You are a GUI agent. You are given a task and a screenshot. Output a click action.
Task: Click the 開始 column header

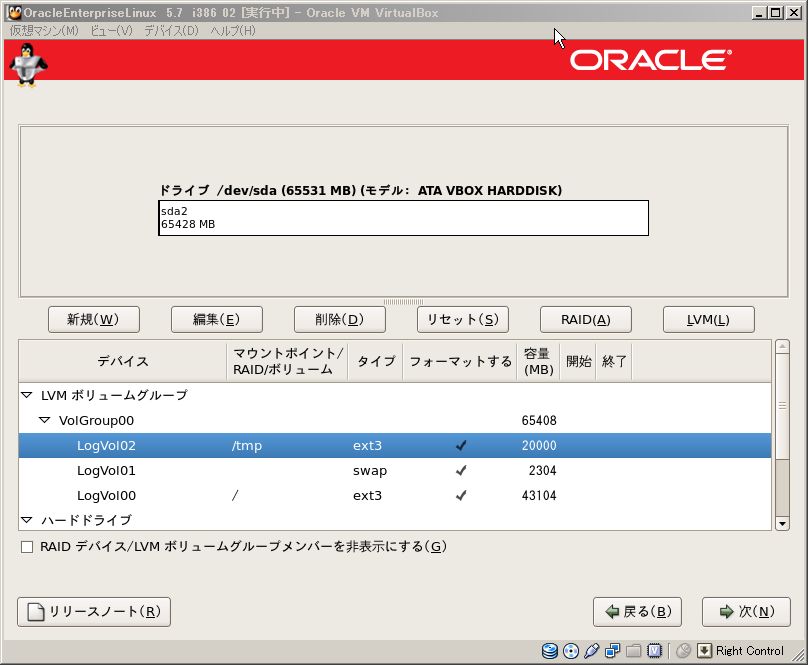(x=578, y=361)
